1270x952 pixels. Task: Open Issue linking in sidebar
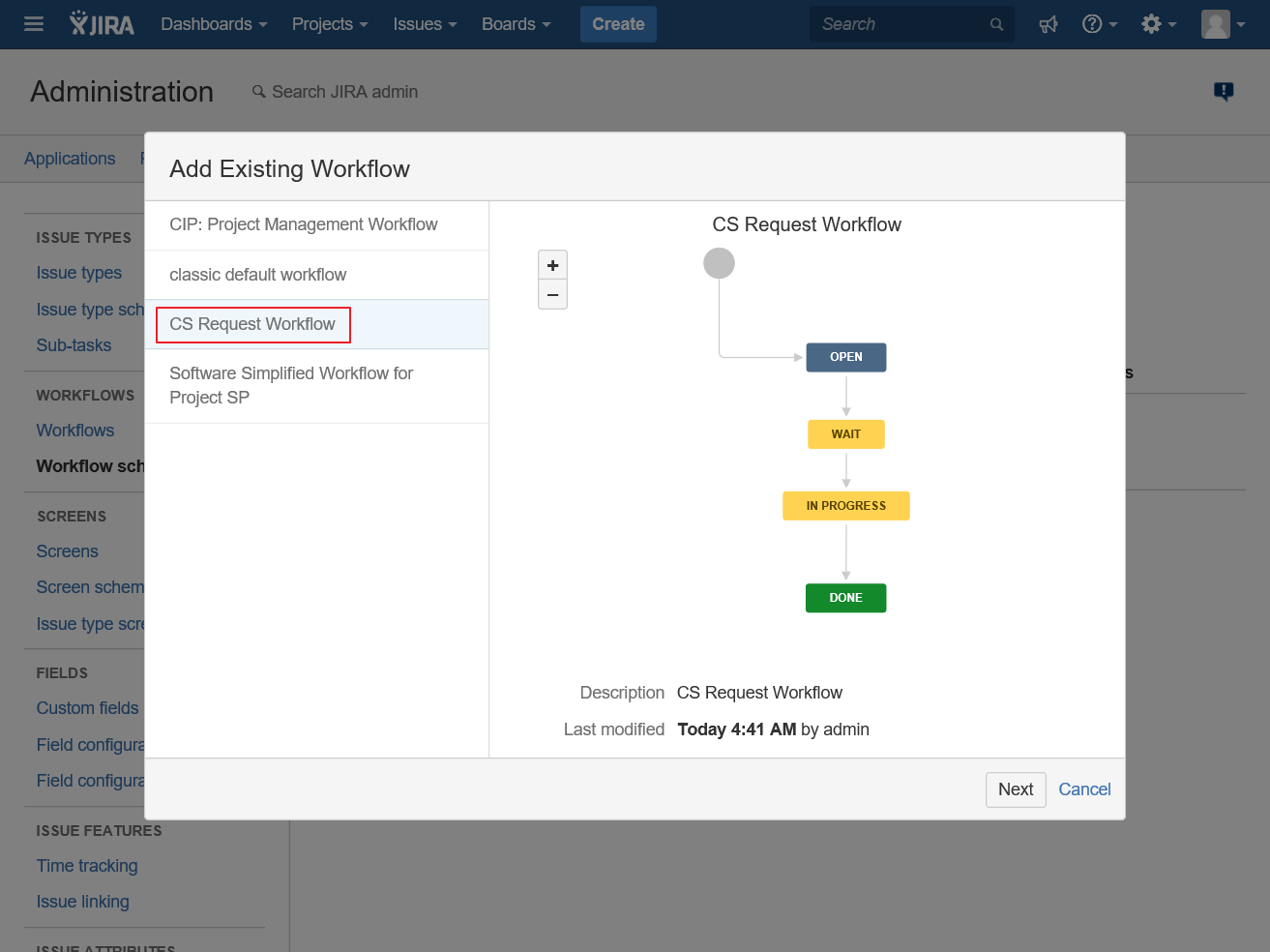(83, 902)
